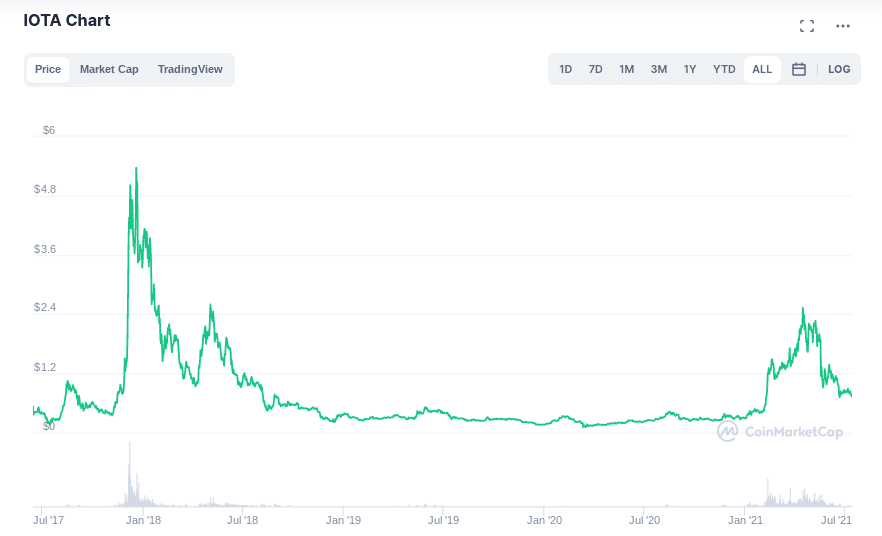Switch to TradingView tab
Image resolution: width=882 pixels, height=536 pixels.
click(190, 70)
